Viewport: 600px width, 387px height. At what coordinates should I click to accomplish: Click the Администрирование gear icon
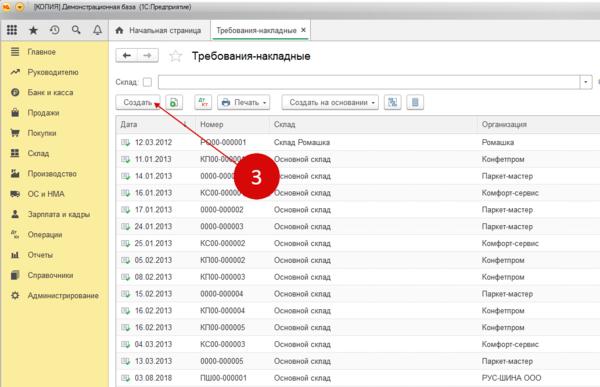coord(15,295)
